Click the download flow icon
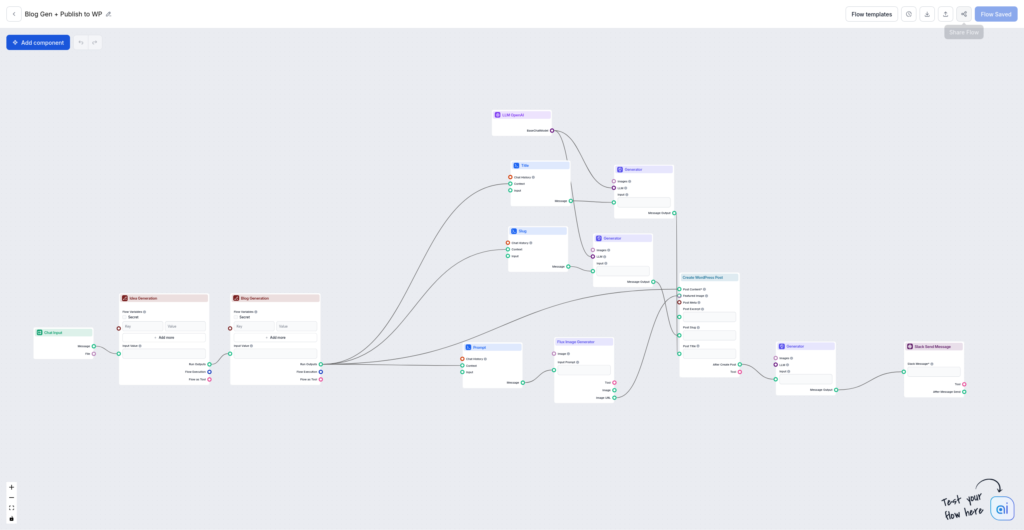The height and width of the screenshot is (530, 1024). [x=927, y=14]
